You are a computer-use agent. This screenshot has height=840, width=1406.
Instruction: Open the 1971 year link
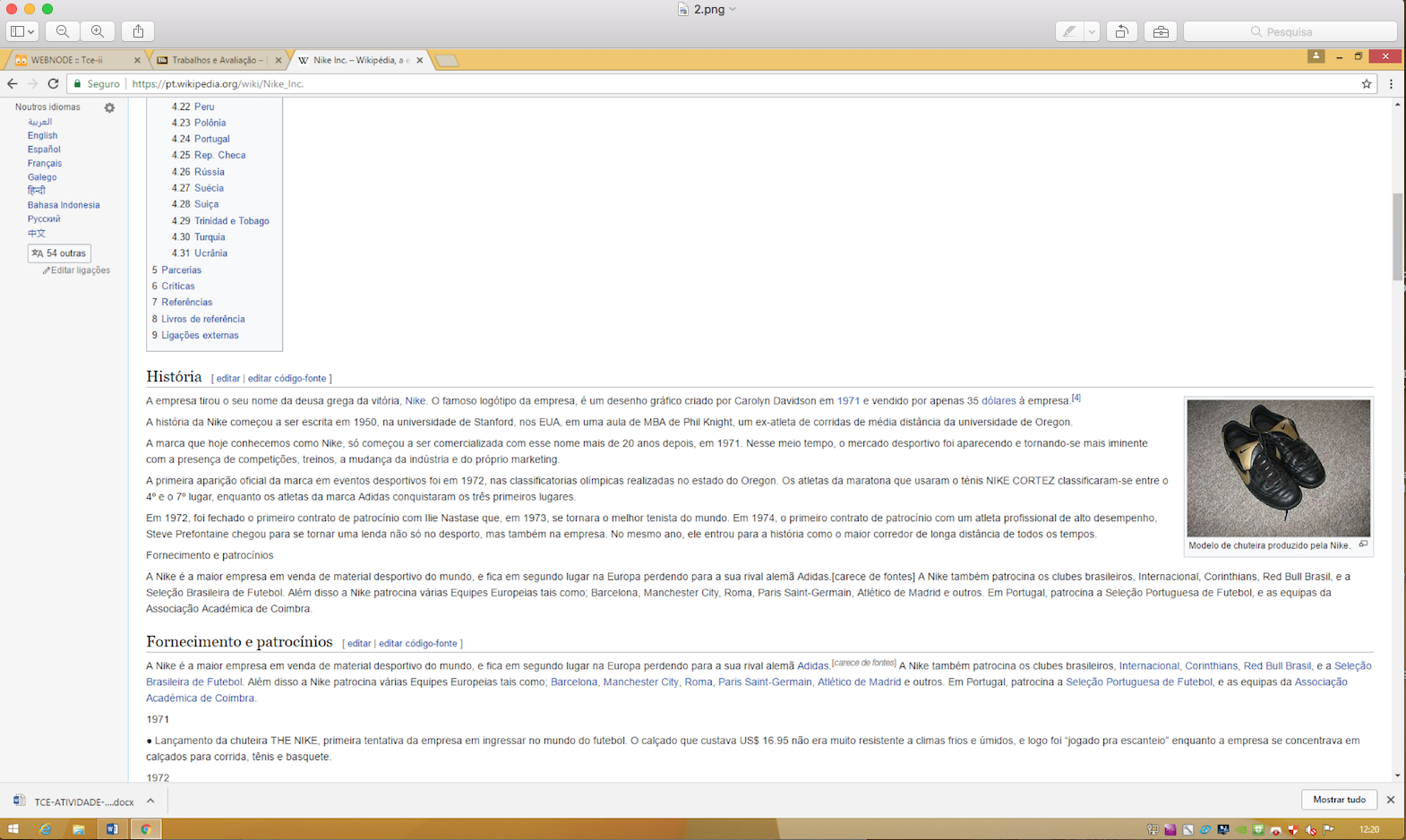coord(848,401)
